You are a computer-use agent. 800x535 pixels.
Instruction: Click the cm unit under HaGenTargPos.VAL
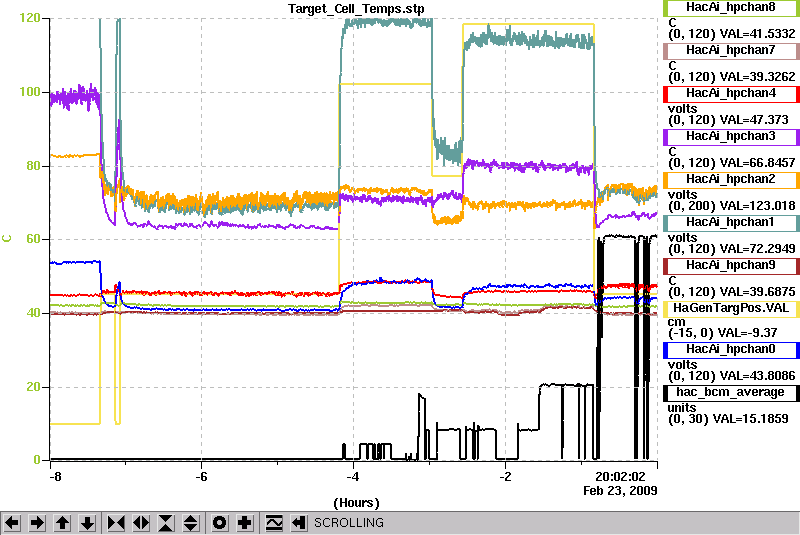[677, 322]
